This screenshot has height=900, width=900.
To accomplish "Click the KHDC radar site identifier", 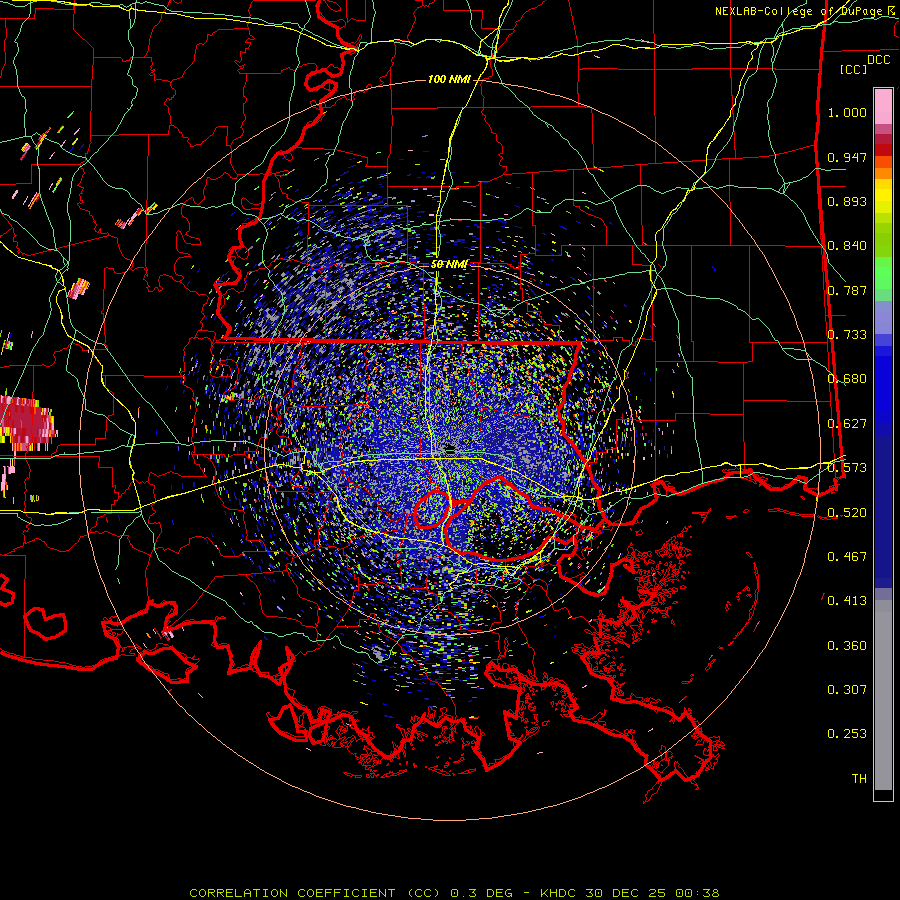I will pos(559,893).
